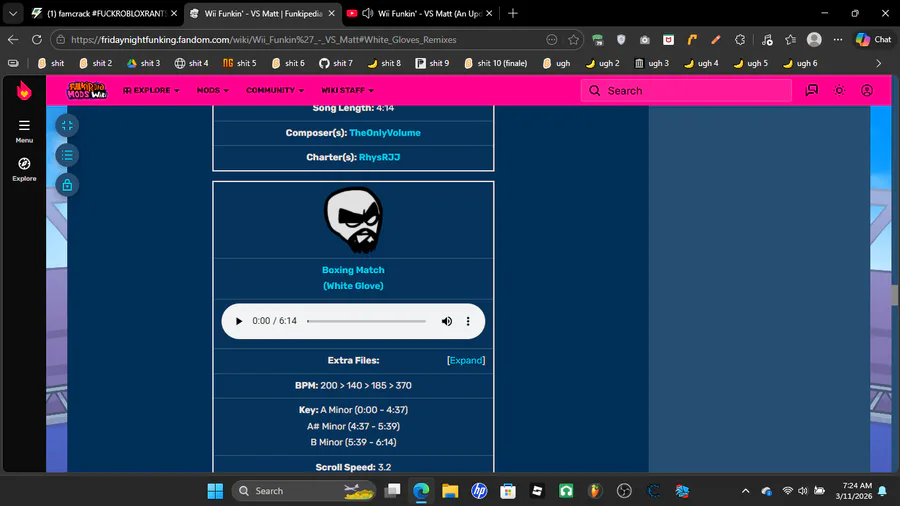This screenshot has height=506, width=900.
Task: Go back to previous page
Action: (x=13, y=40)
